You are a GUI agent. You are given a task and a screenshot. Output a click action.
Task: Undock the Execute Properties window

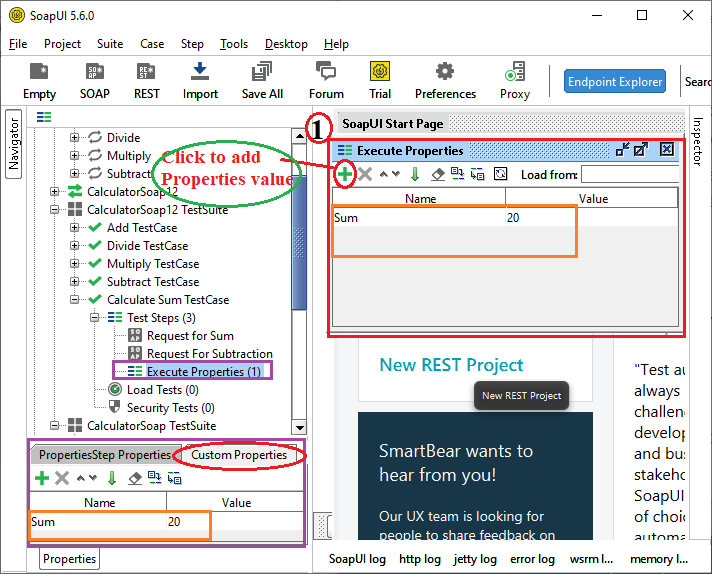tap(623, 149)
